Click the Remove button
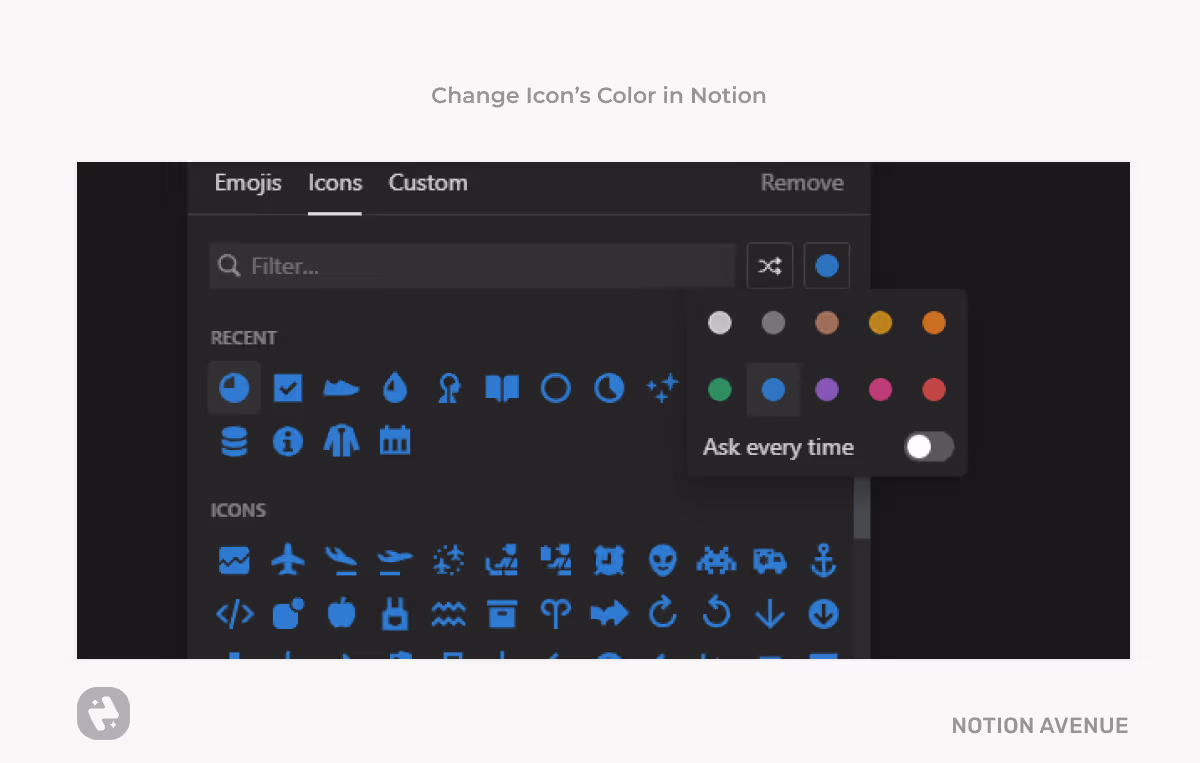Viewport: 1200px width, 763px height. tap(802, 183)
